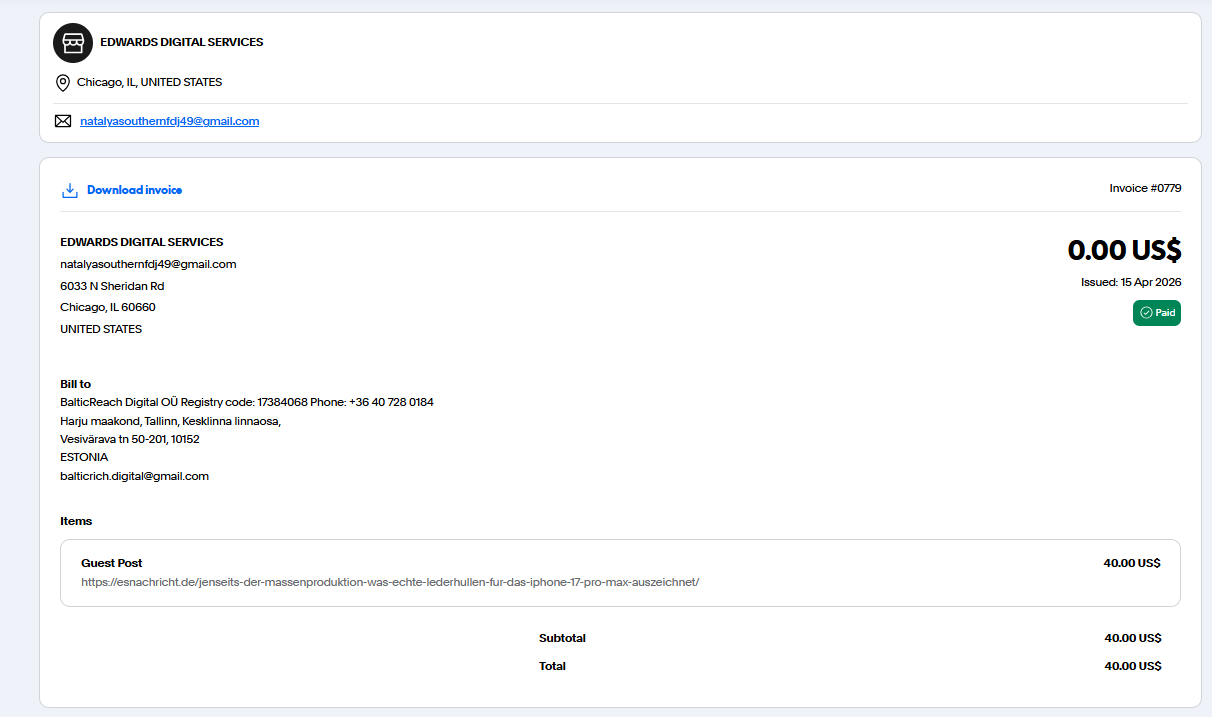Click the Subtotal label
This screenshot has height=717, width=1212.
click(562, 638)
